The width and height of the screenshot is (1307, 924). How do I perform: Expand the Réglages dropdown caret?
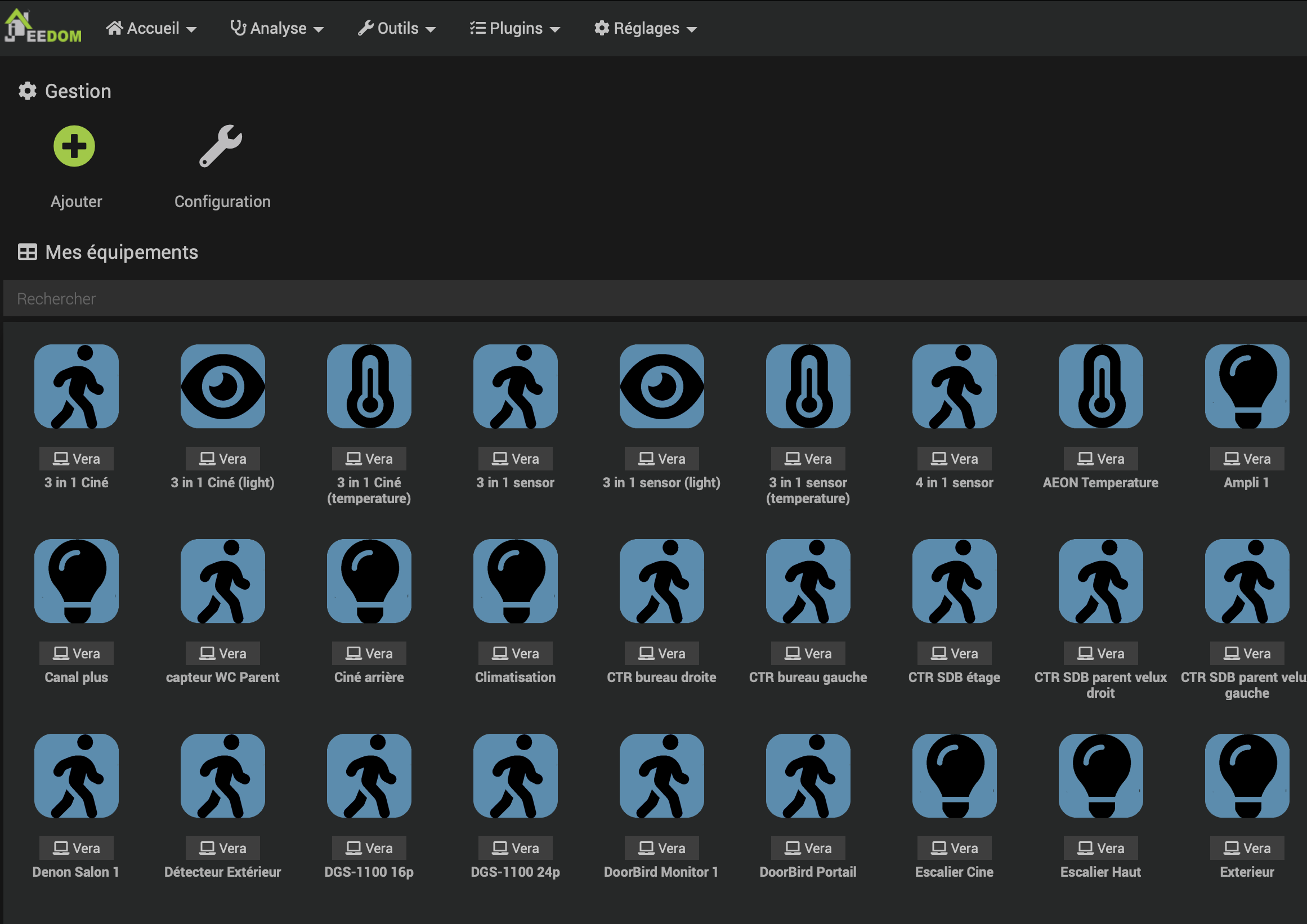pos(692,30)
